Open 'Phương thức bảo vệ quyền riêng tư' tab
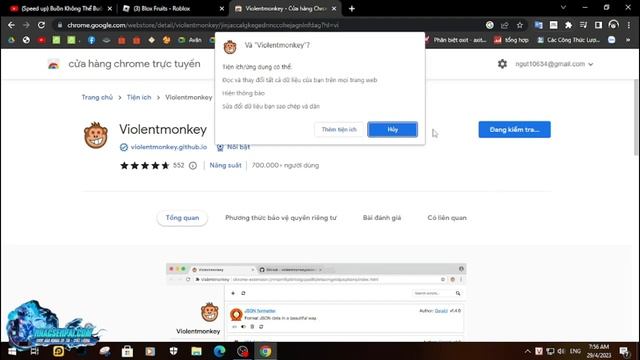Image resolution: width=640 pixels, height=360 pixels. [x=281, y=218]
